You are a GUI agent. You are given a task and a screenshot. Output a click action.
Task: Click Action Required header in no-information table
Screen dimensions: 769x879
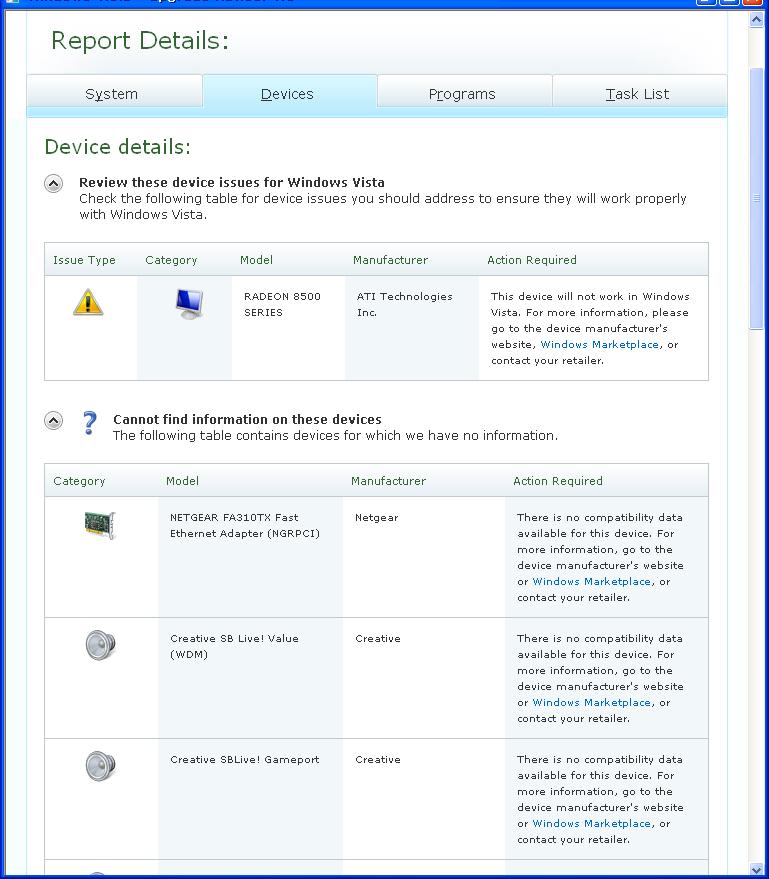click(x=558, y=481)
